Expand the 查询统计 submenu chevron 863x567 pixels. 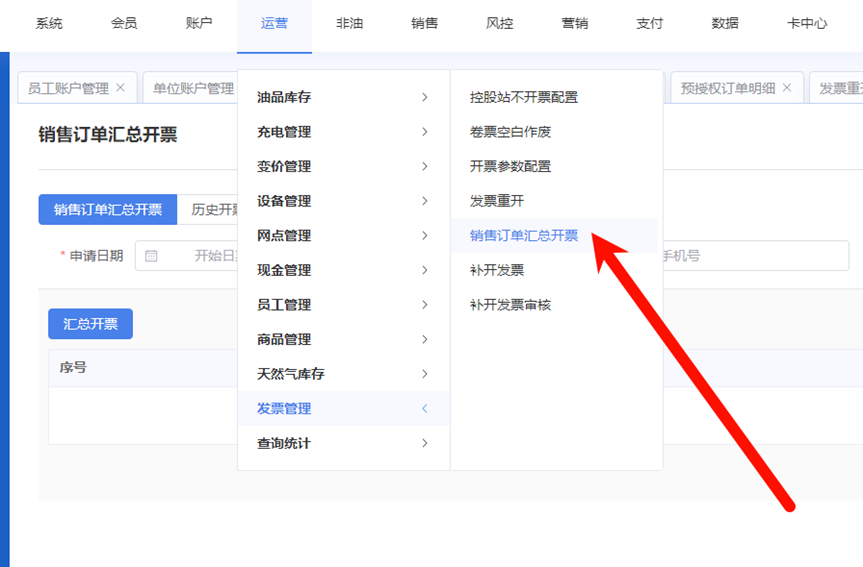coord(425,443)
